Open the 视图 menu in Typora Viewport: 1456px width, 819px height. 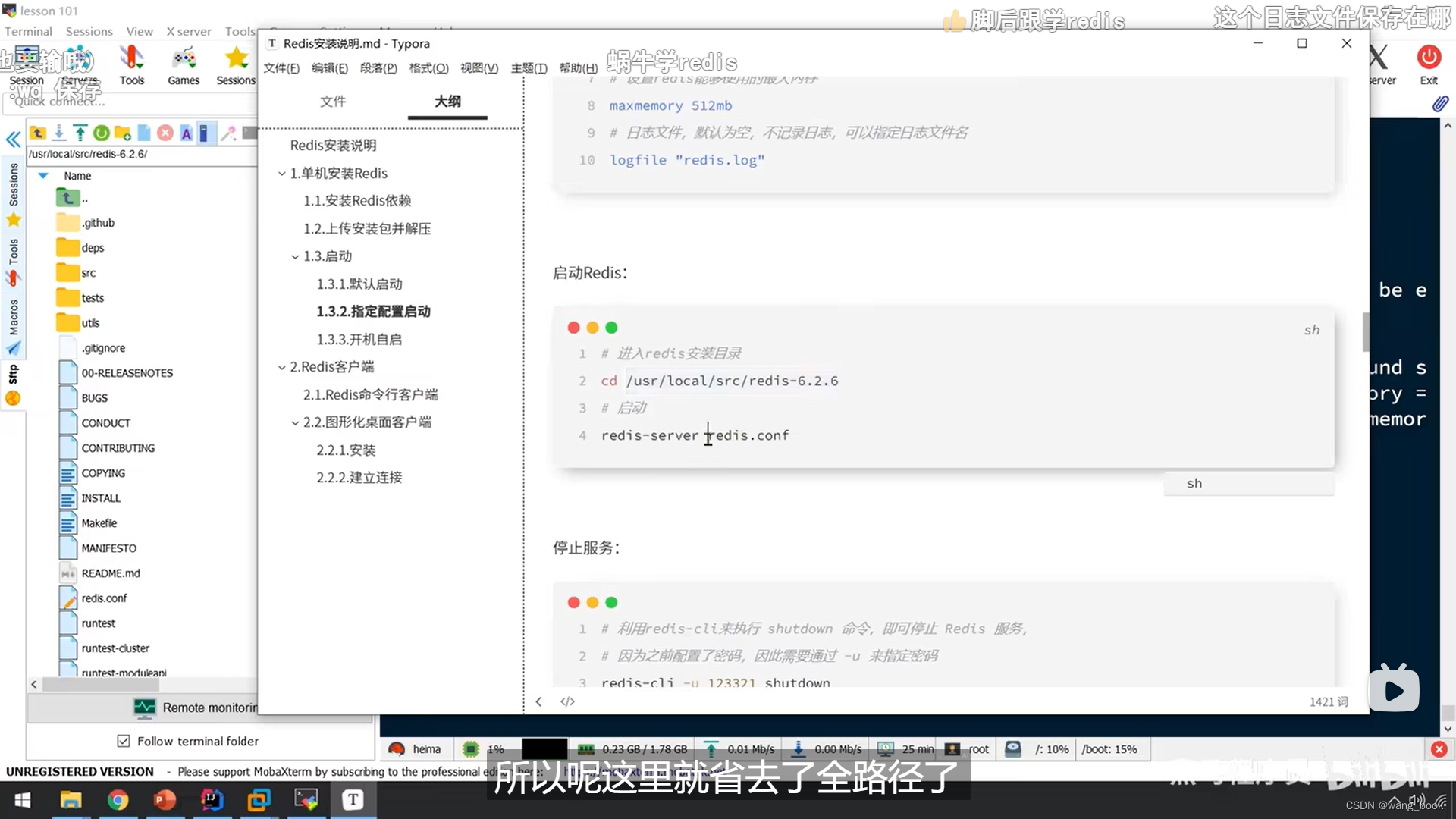pyautogui.click(x=479, y=67)
